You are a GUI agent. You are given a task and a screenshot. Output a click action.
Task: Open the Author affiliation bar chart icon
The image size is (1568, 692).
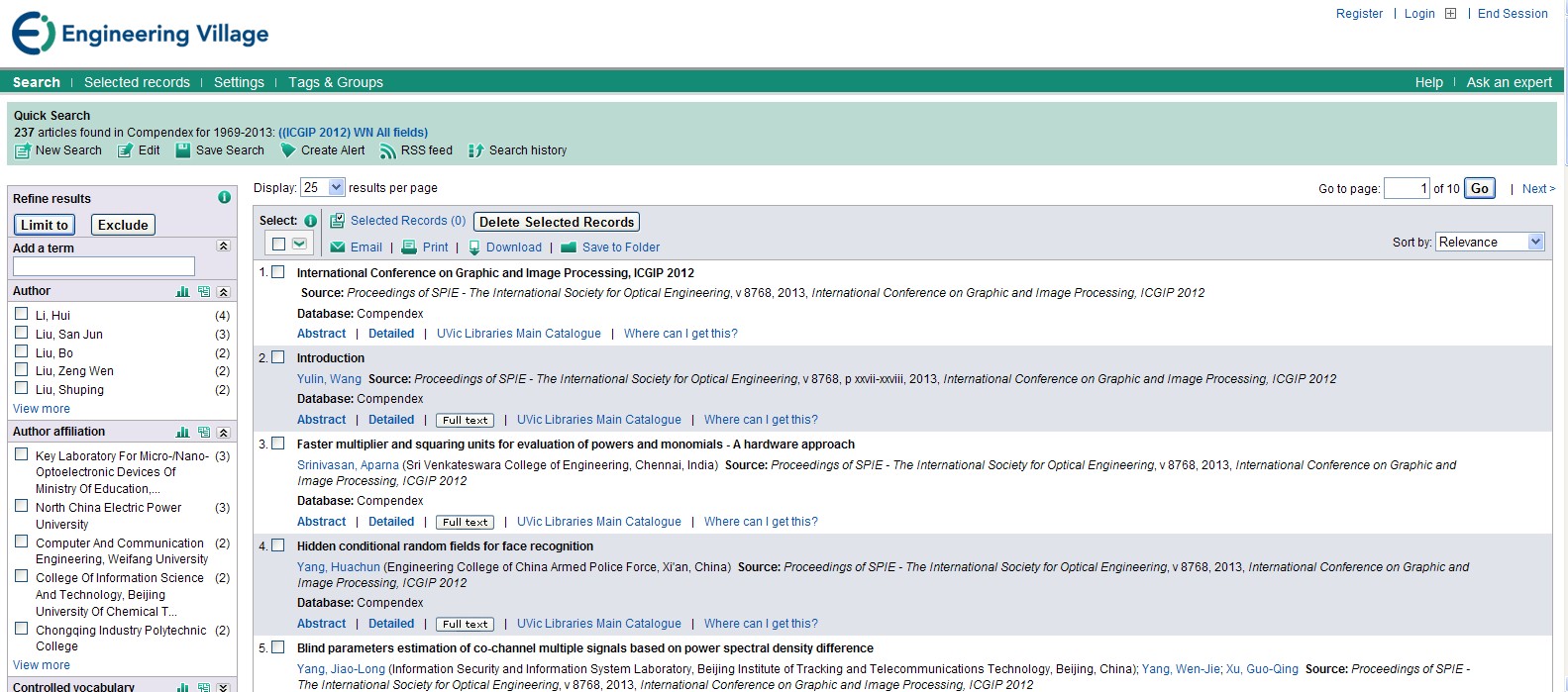182,432
